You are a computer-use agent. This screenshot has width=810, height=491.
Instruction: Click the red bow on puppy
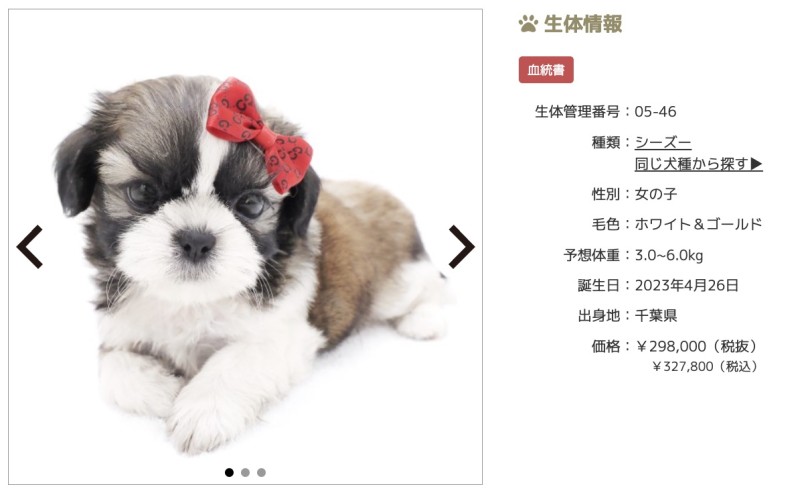pyautogui.click(x=259, y=135)
